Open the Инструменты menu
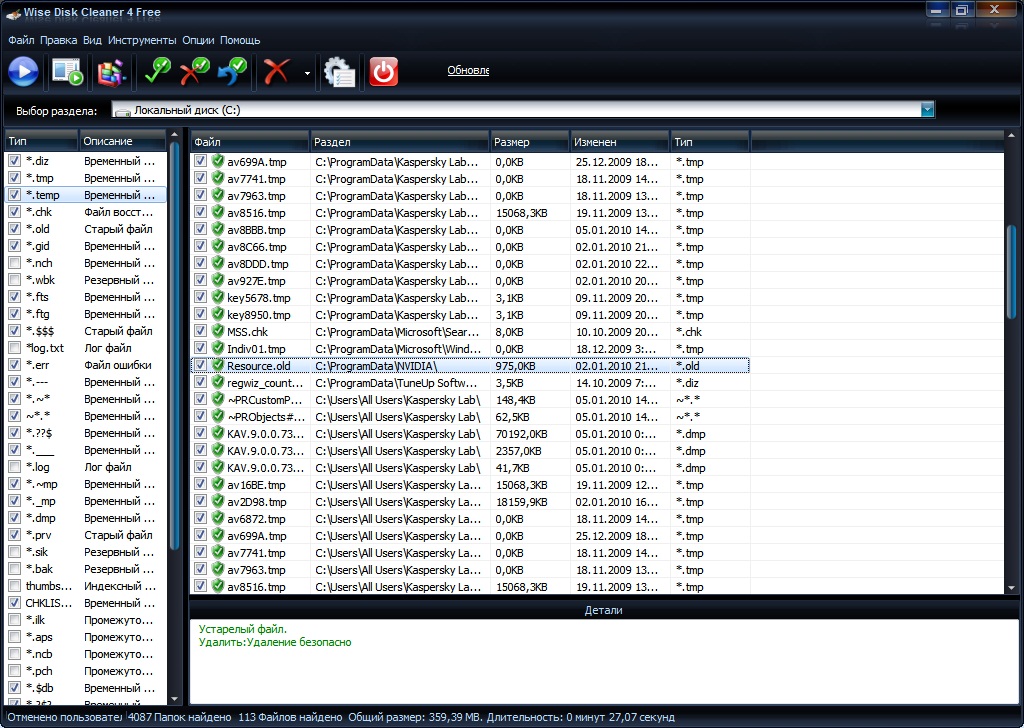Screen dimensions: 1024x728 coord(142,40)
